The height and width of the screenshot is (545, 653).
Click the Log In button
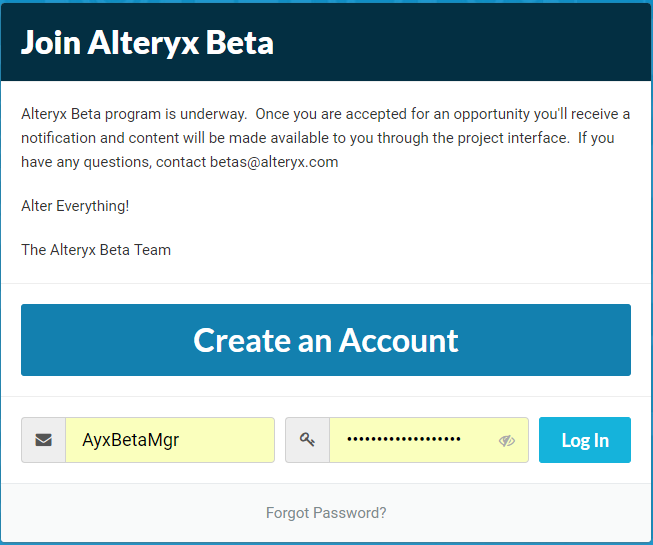point(585,440)
